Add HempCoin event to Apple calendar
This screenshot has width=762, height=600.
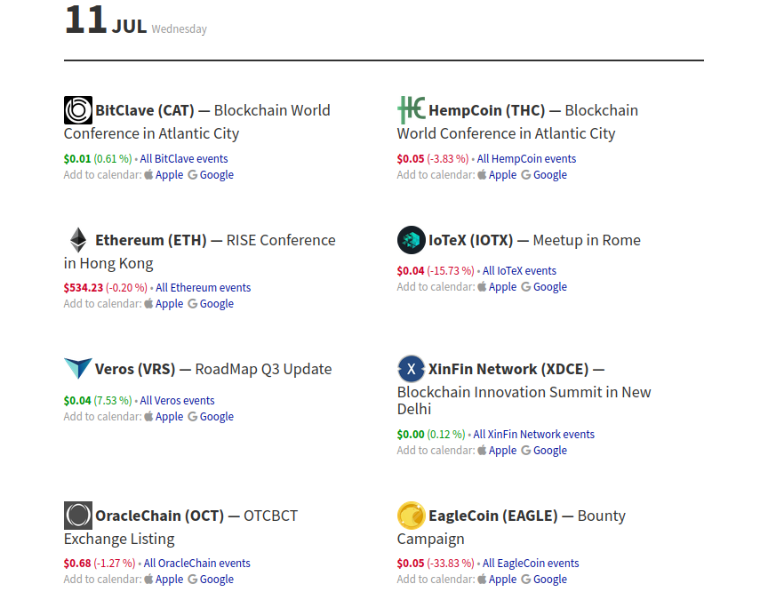point(502,175)
